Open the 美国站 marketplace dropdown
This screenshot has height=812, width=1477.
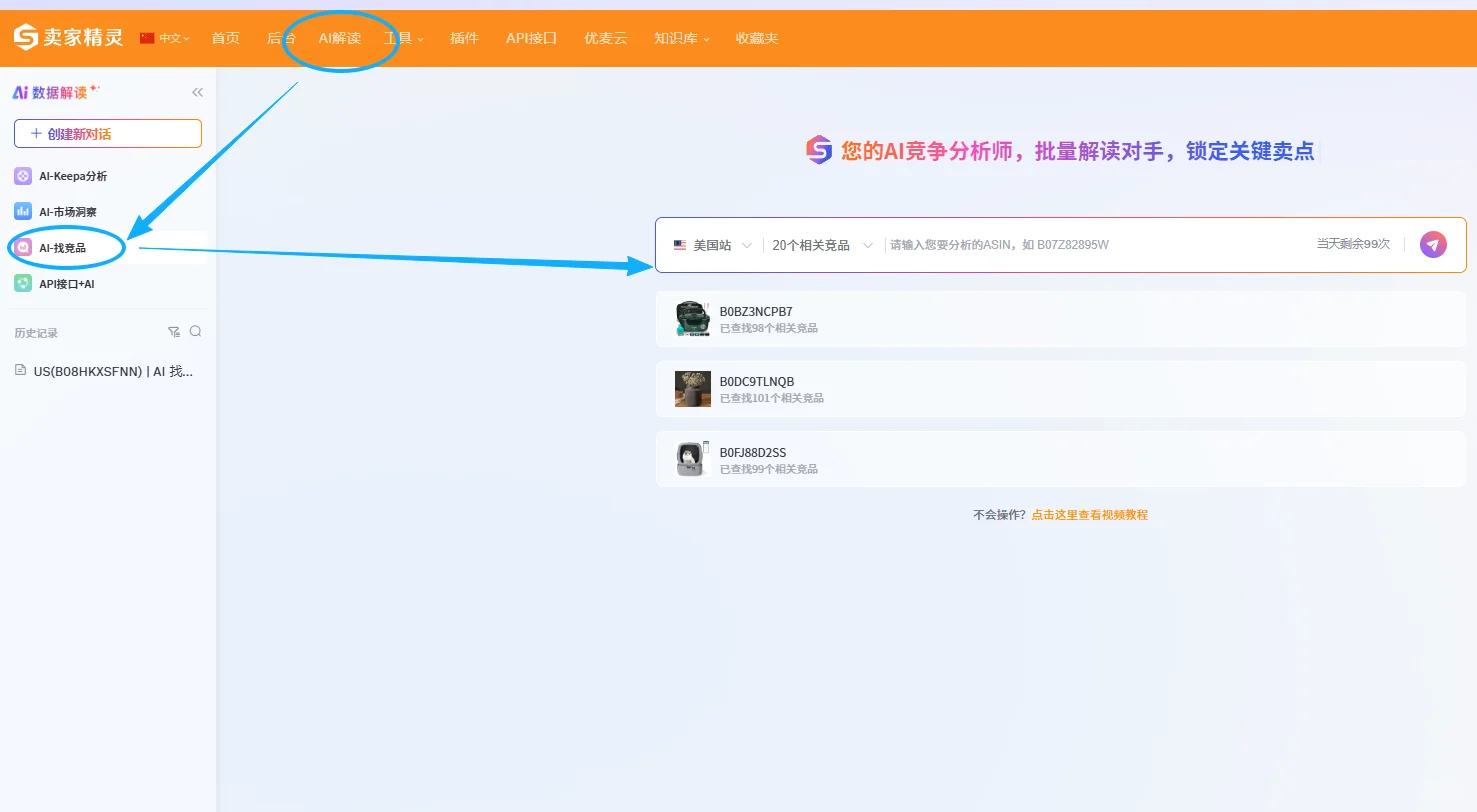pos(710,244)
